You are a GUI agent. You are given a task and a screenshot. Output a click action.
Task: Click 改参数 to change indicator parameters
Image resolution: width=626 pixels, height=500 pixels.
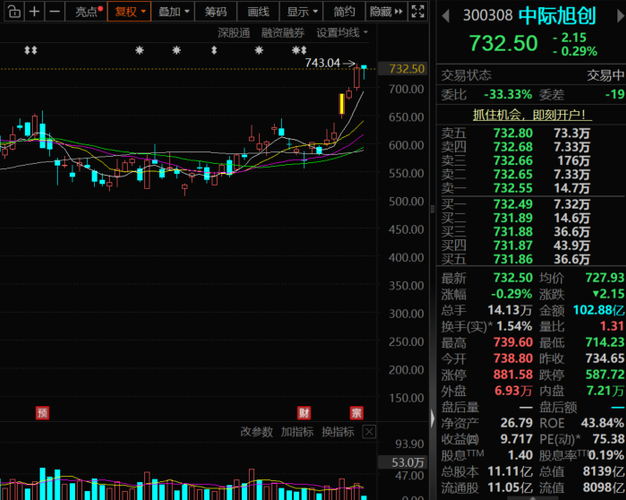pyautogui.click(x=256, y=432)
